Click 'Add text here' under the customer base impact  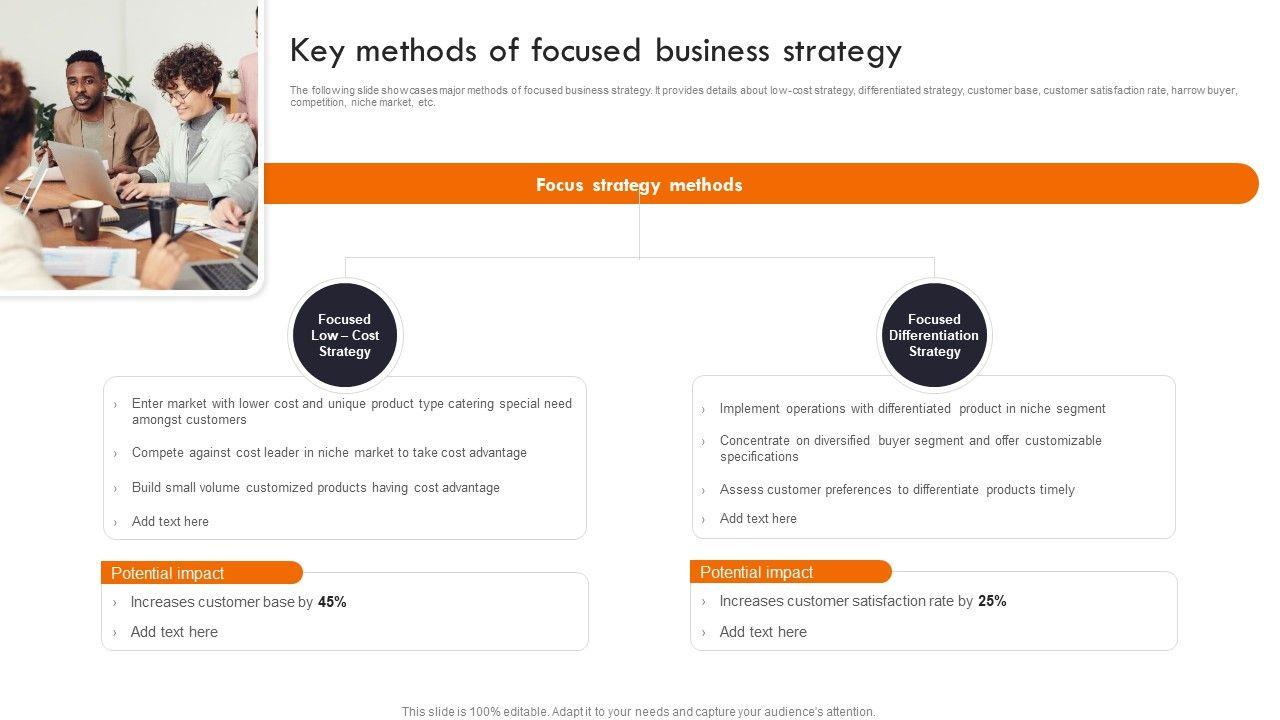point(174,632)
